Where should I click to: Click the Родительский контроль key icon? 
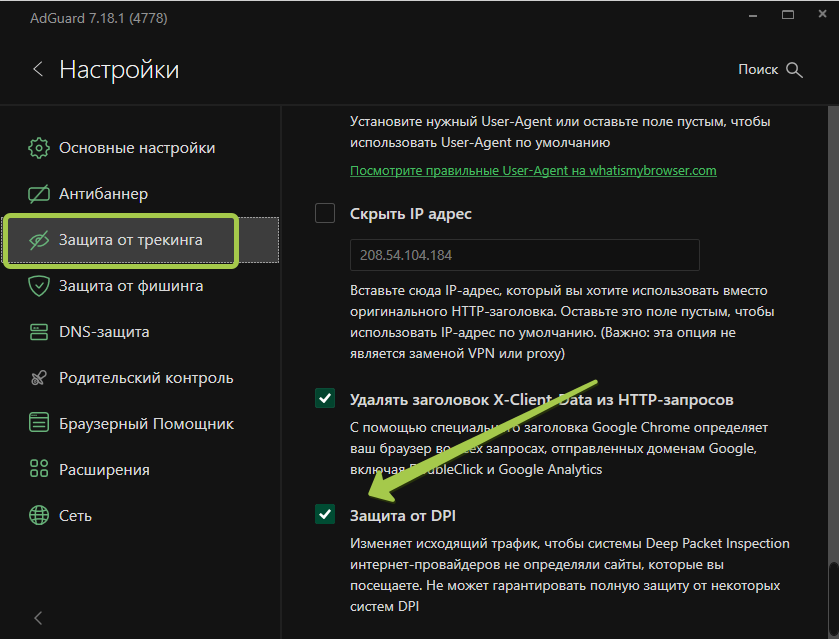(38, 377)
